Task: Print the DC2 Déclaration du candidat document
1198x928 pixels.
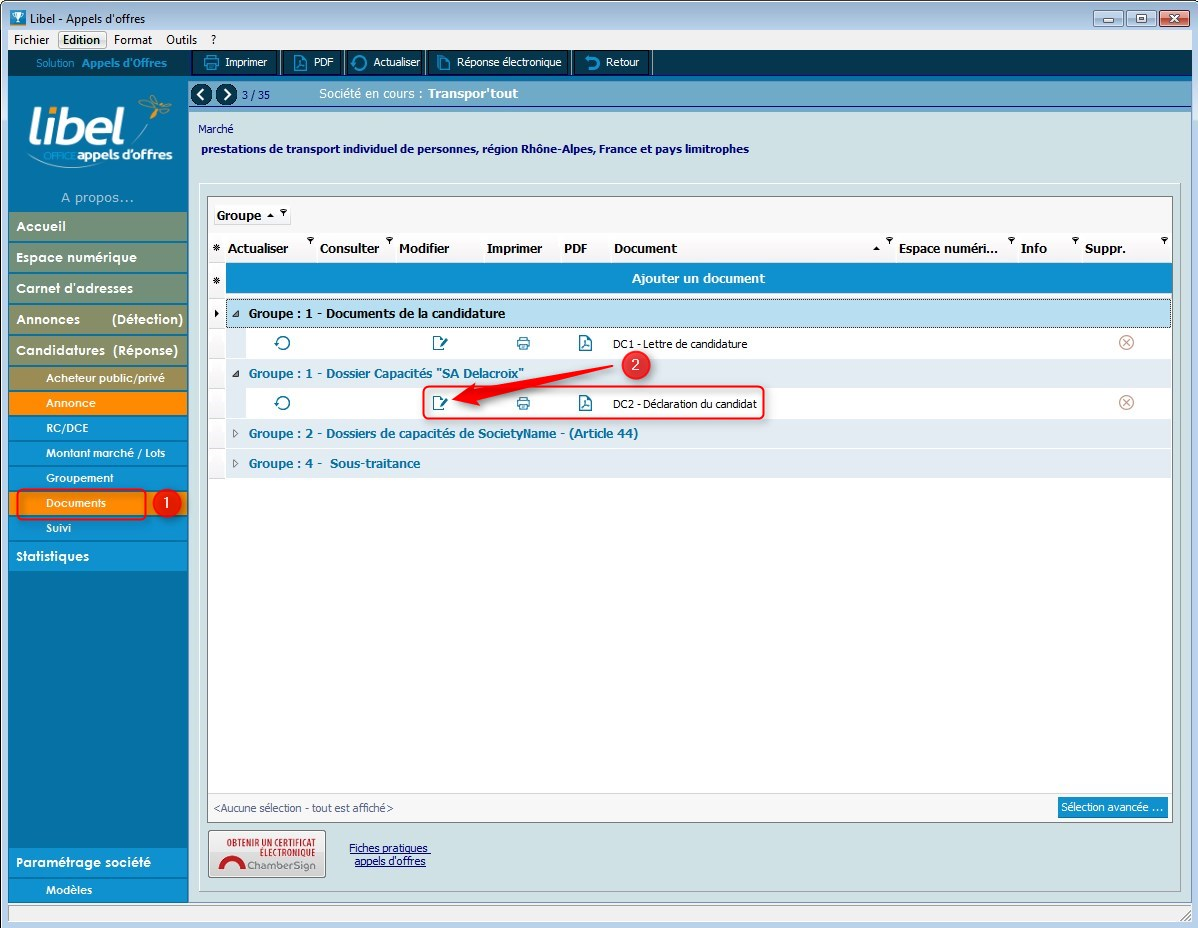Action: (x=523, y=403)
